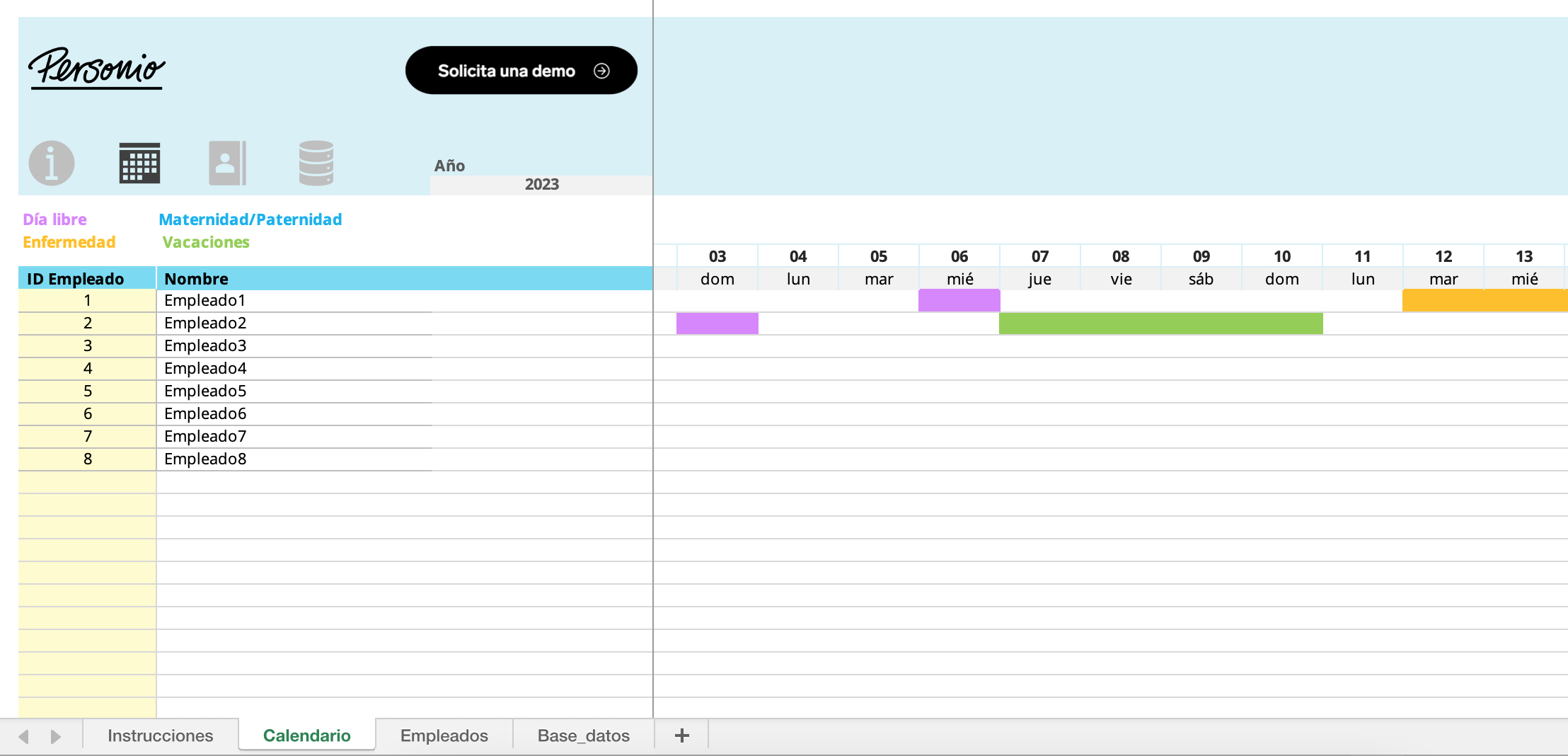Open the Base_datos sheet tab
The image size is (1568, 756).
584,735
